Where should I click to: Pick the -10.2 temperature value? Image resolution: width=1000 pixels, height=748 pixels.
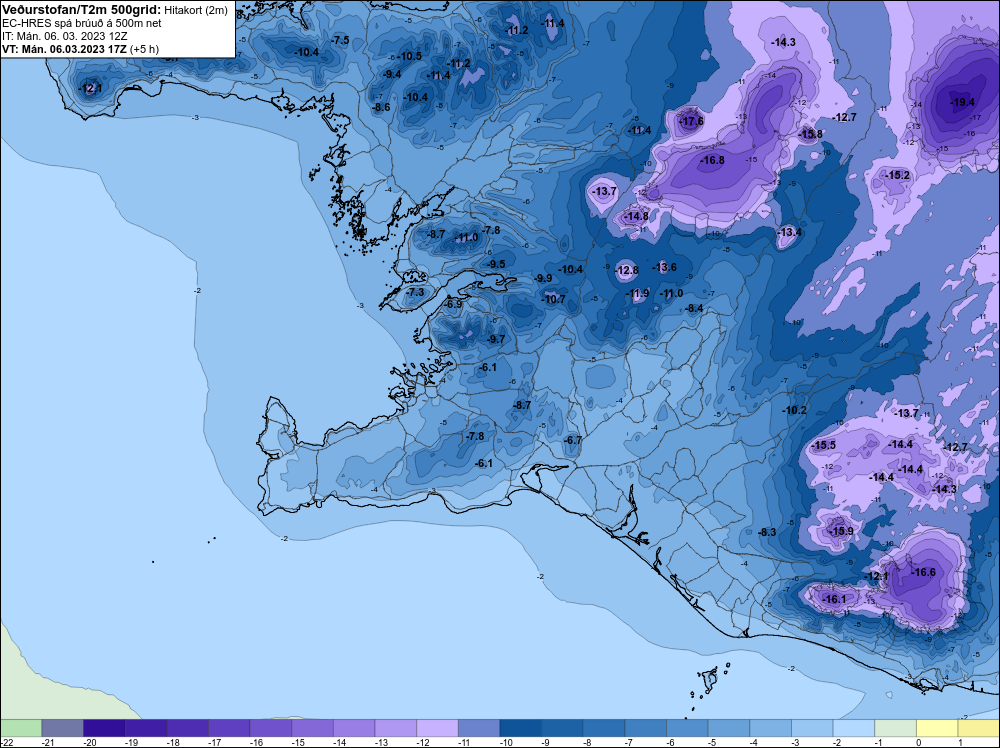(x=795, y=411)
